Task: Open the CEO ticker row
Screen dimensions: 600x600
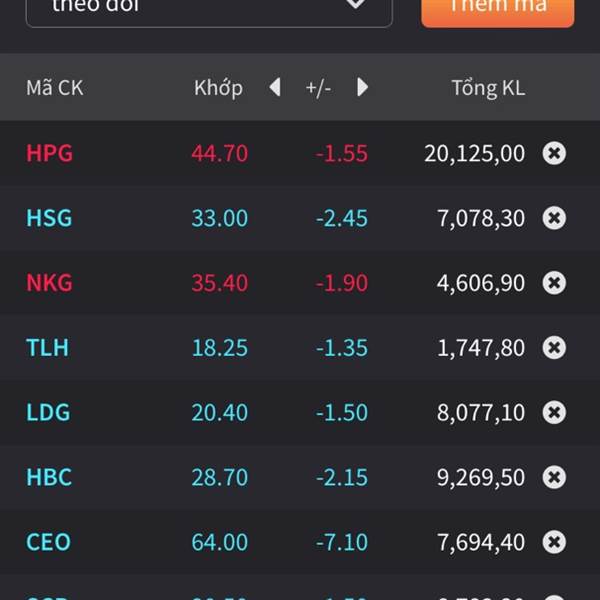Action: click(49, 542)
